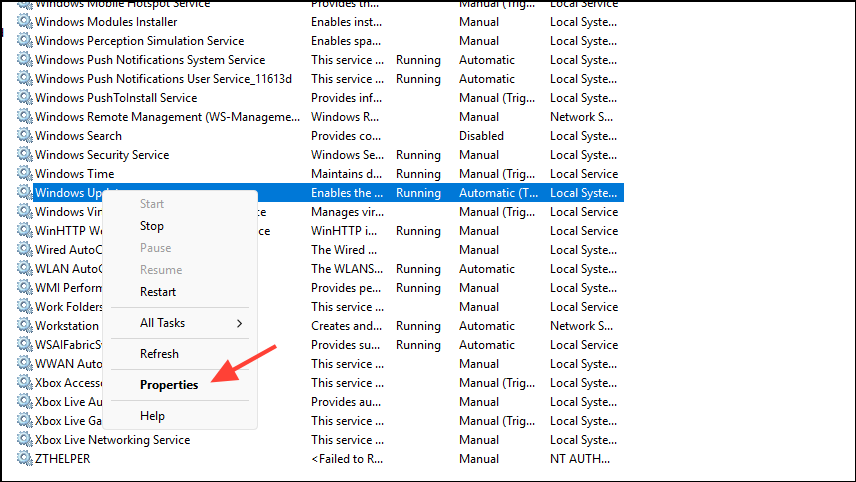
Task: Click gear icon for Windows Remote Management
Action: pos(25,116)
